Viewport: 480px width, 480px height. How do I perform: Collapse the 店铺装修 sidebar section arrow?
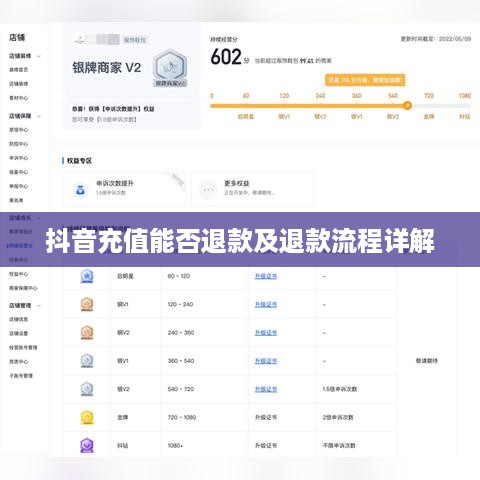pyautogui.click(x=39, y=56)
